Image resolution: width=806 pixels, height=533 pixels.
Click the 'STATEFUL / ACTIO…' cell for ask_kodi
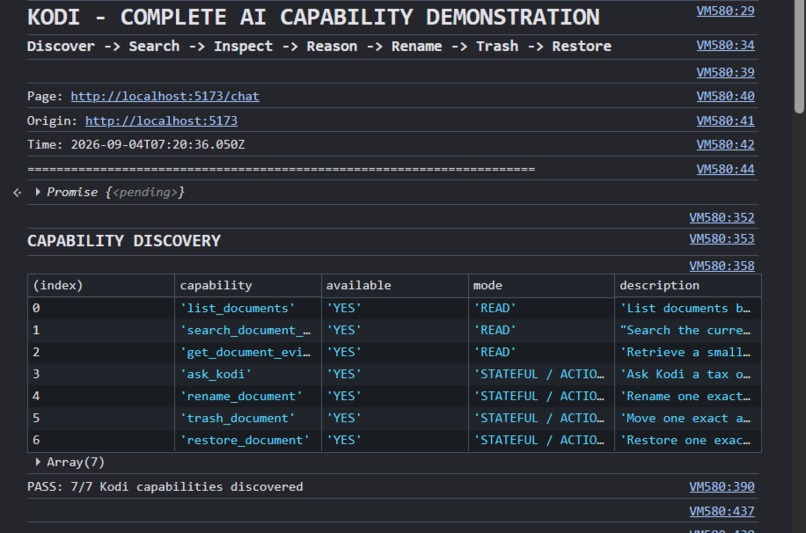click(541, 374)
